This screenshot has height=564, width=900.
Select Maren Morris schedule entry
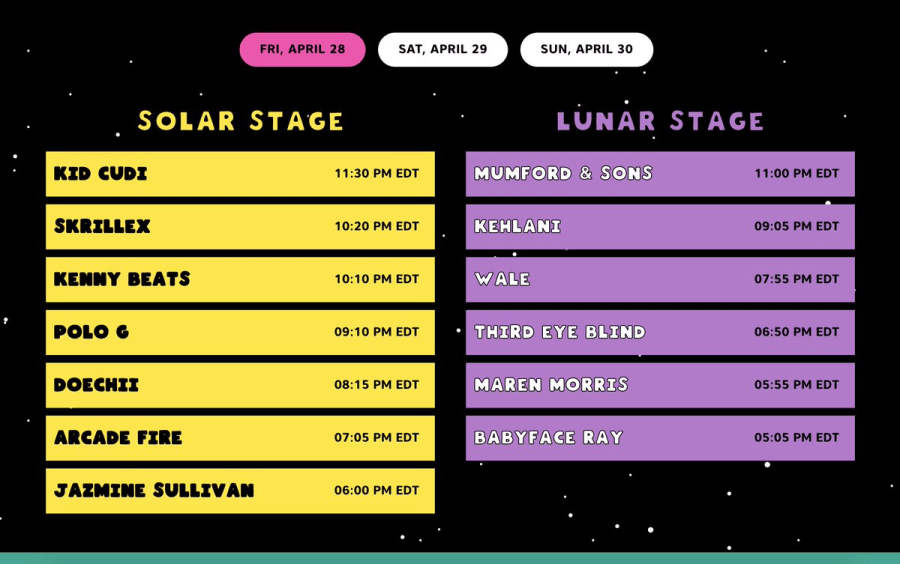click(660, 385)
